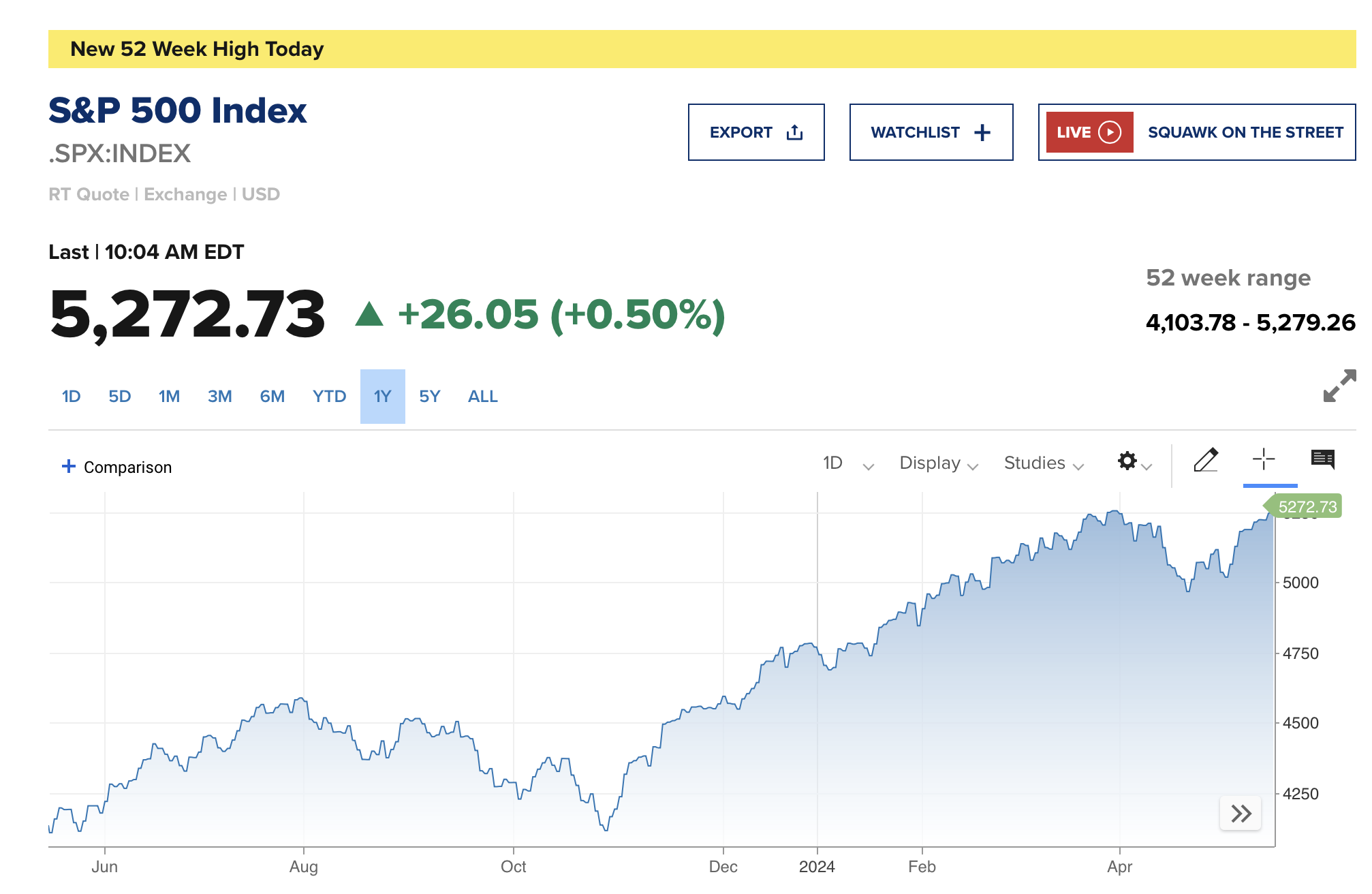Click the 5272.73 current price label
This screenshot has width=1372, height=894.
coord(1307,507)
